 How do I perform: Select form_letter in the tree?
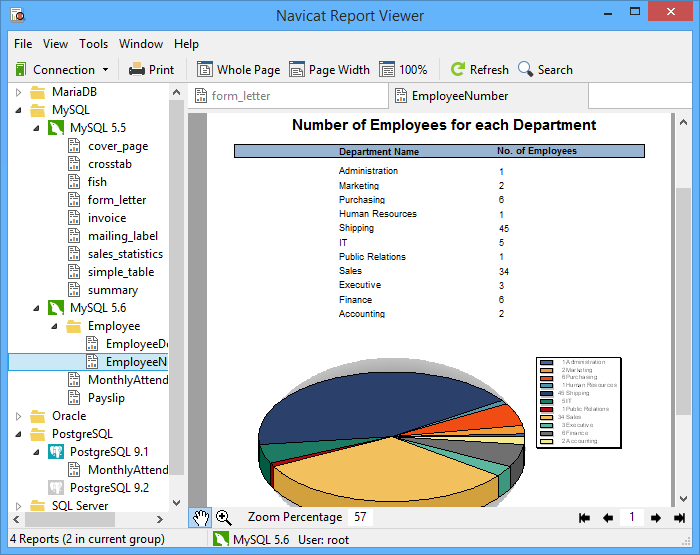[x=117, y=200]
